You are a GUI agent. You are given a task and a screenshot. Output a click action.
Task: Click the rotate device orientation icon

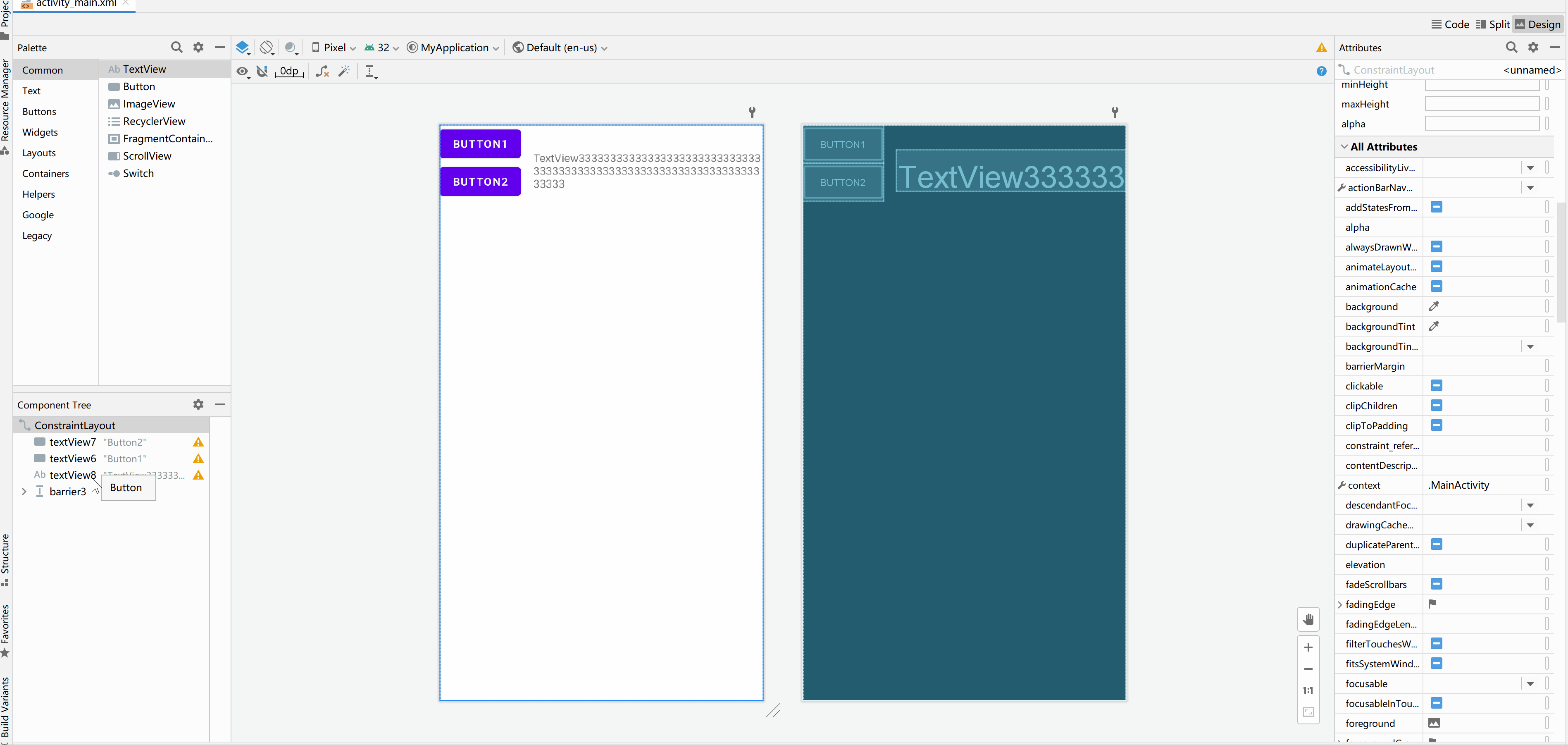point(265,47)
